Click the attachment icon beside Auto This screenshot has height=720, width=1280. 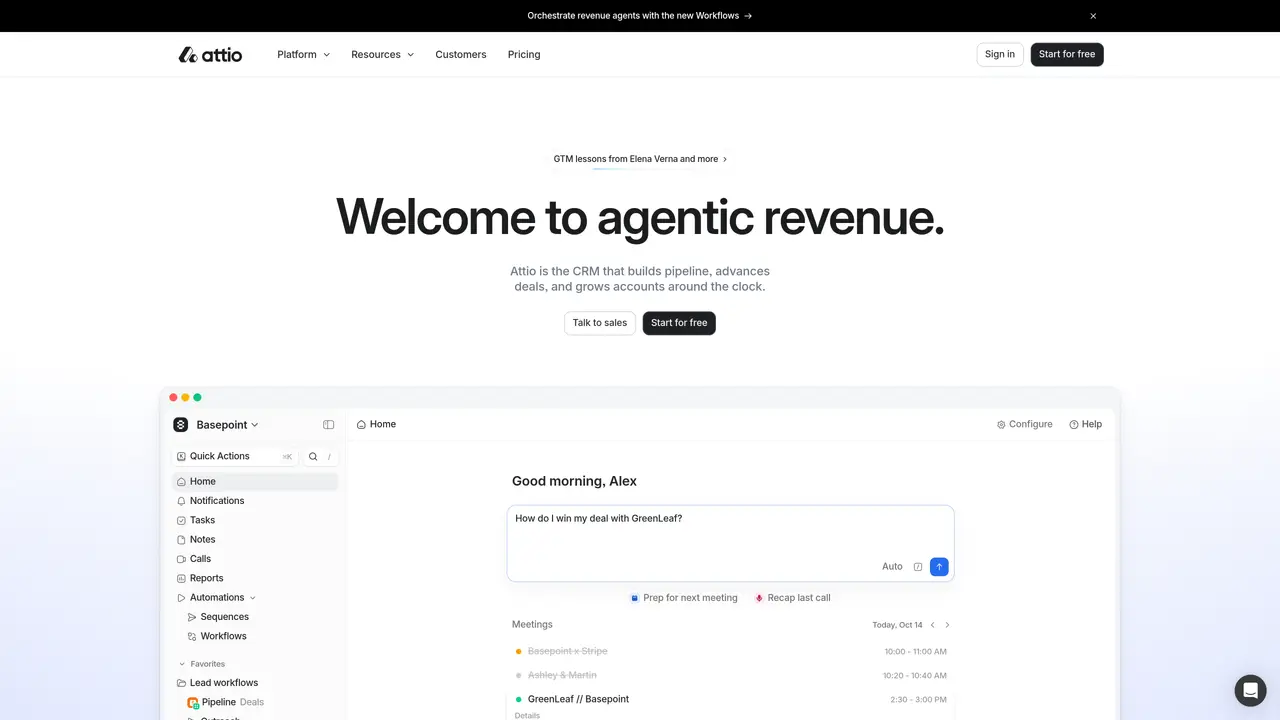[x=918, y=567]
